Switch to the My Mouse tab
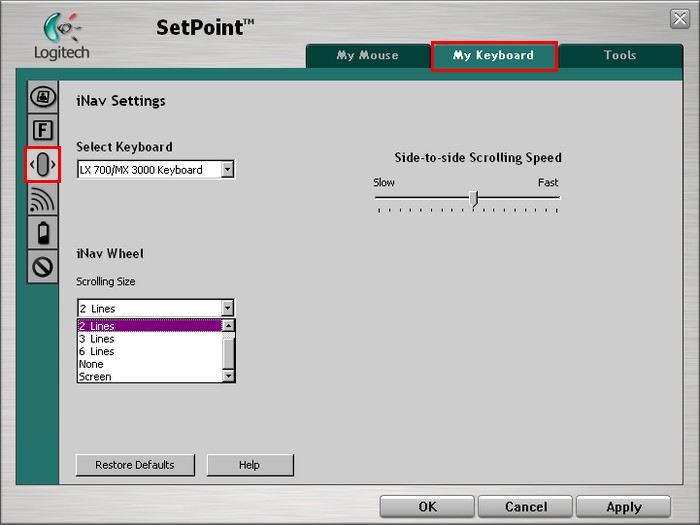The width and height of the screenshot is (700, 525). pos(367,55)
